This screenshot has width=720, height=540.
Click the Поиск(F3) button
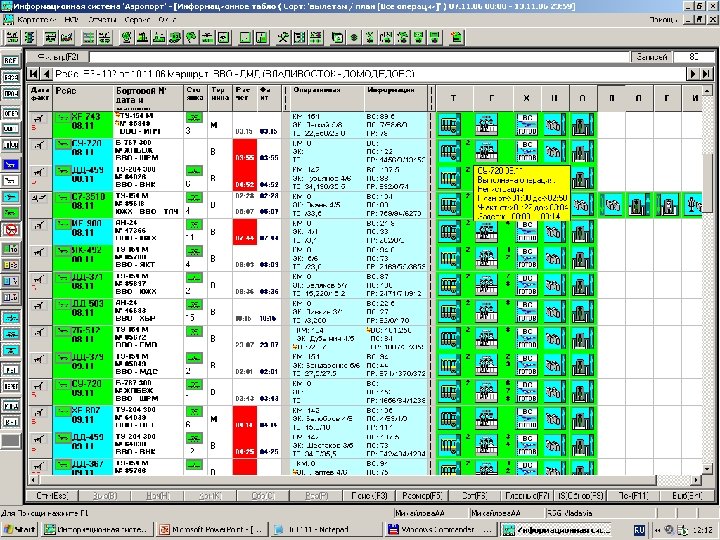369,496
